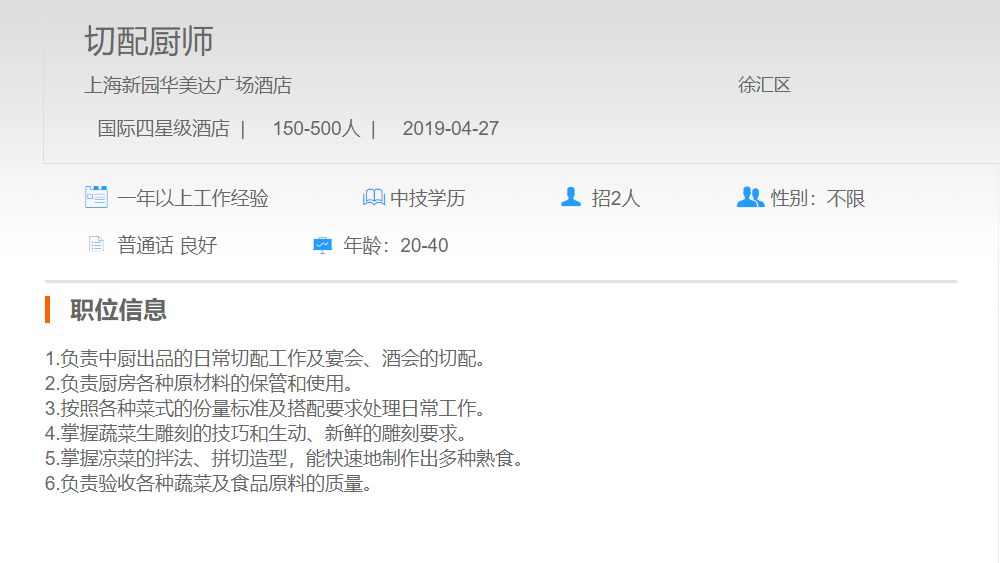Click the 国际四星级酒店 label
The image size is (1000, 563).
(163, 129)
